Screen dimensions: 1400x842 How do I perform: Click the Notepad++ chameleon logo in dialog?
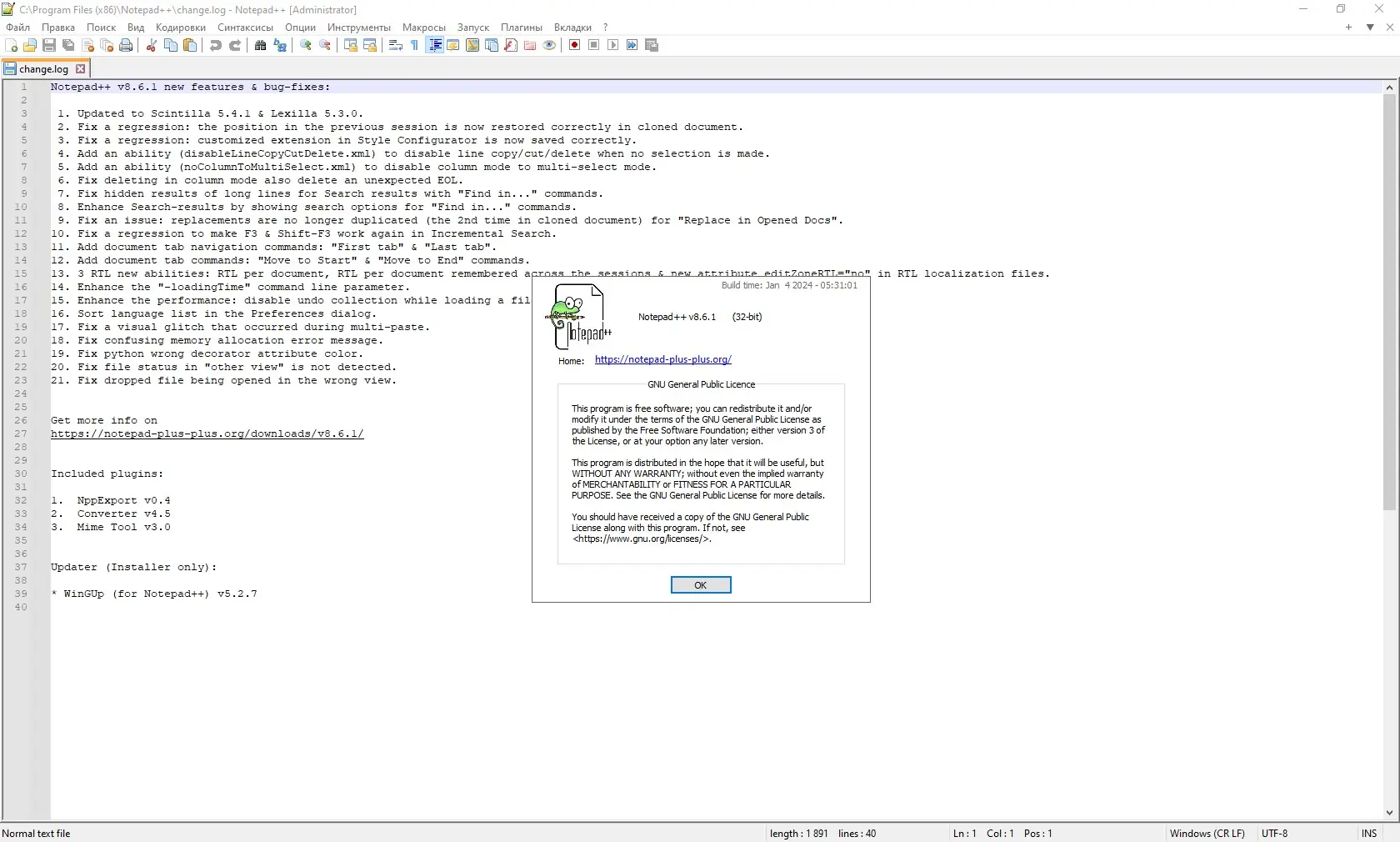tap(578, 317)
